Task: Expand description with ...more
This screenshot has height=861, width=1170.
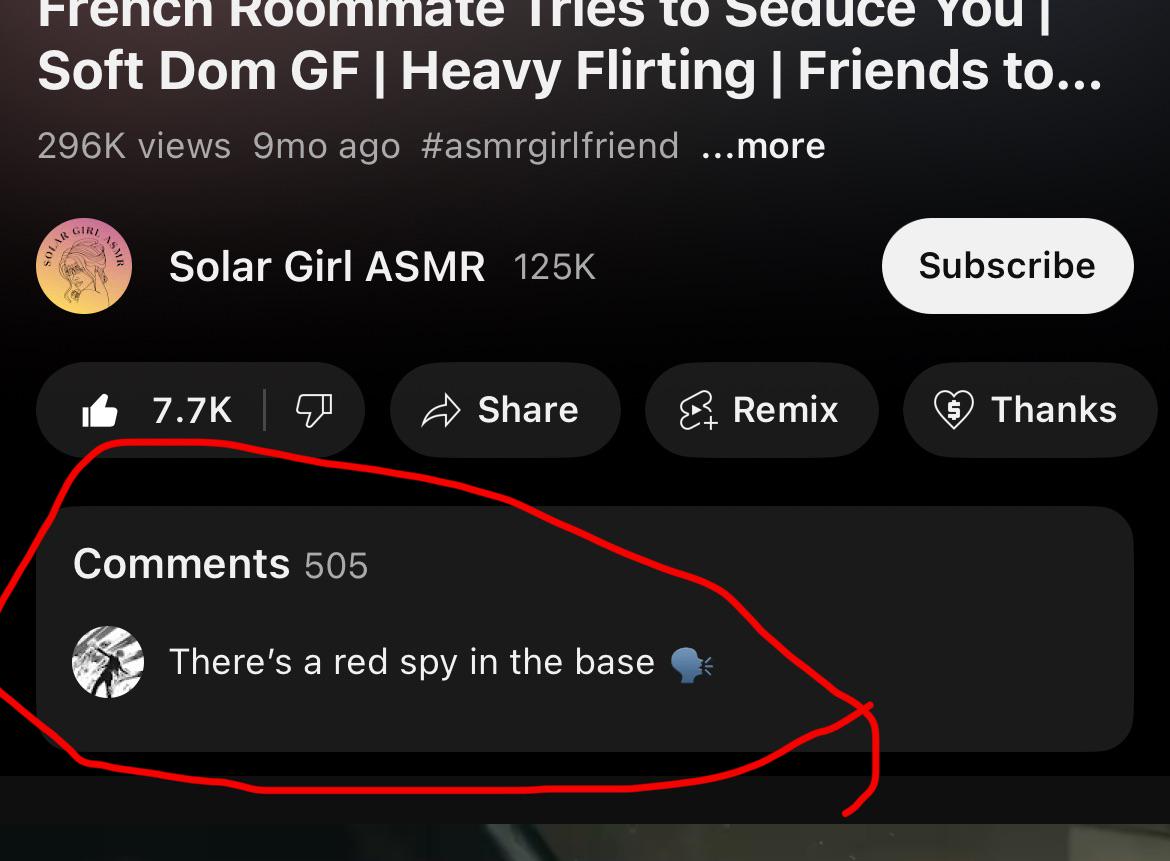Action: click(x=763, y=146)
